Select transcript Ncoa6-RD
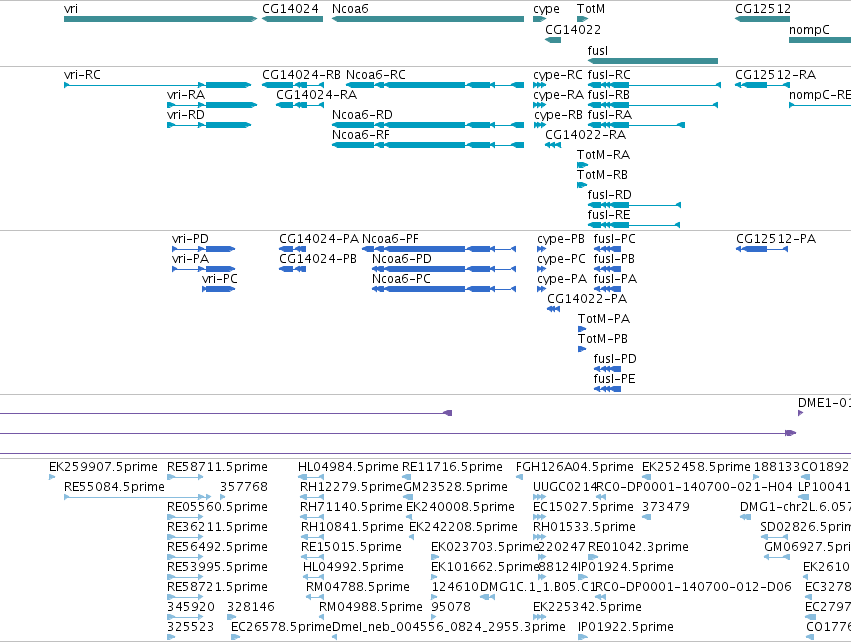 (x=428, y=125)
